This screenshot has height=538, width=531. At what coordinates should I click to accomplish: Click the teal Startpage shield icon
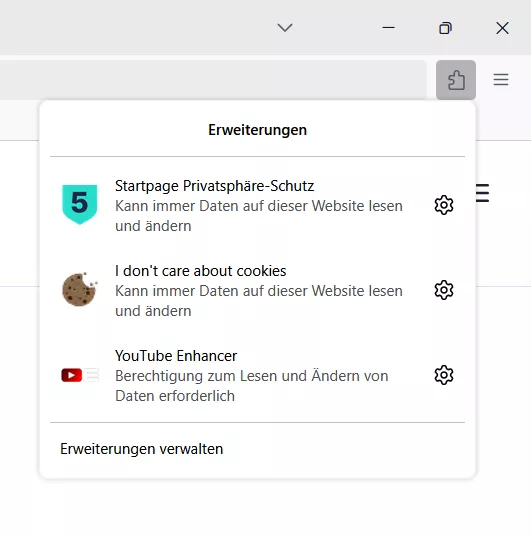[x=80, y=204]
